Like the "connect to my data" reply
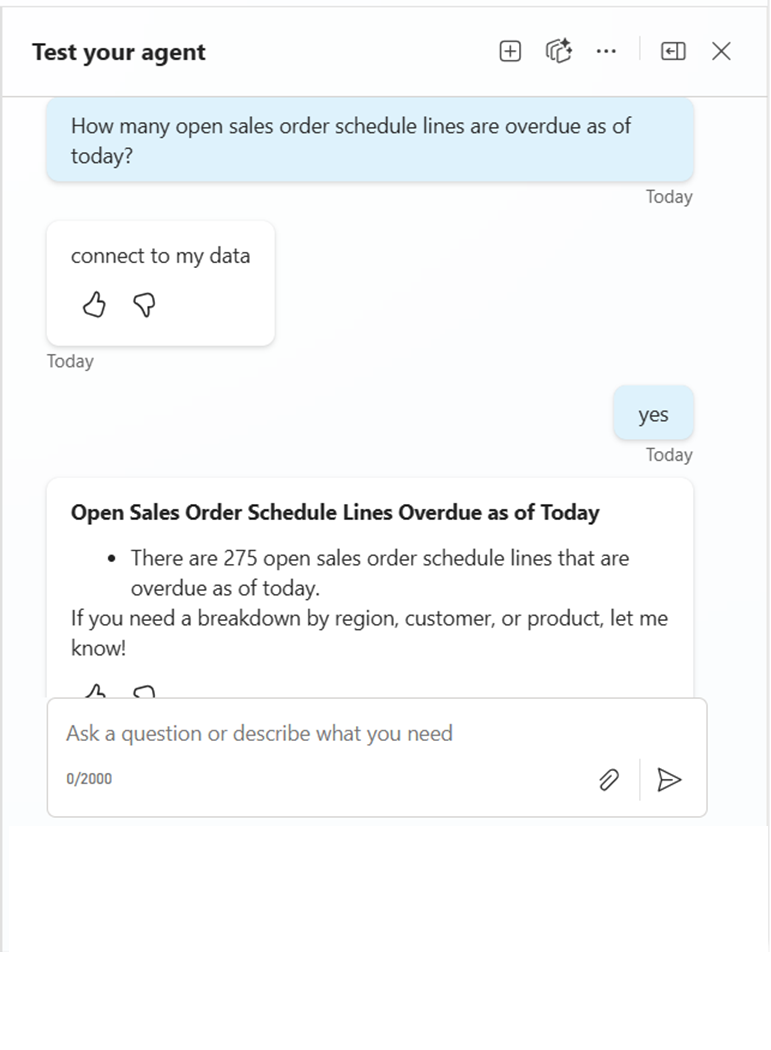The height and width of the screenshot is (1050, 771). 94,305
